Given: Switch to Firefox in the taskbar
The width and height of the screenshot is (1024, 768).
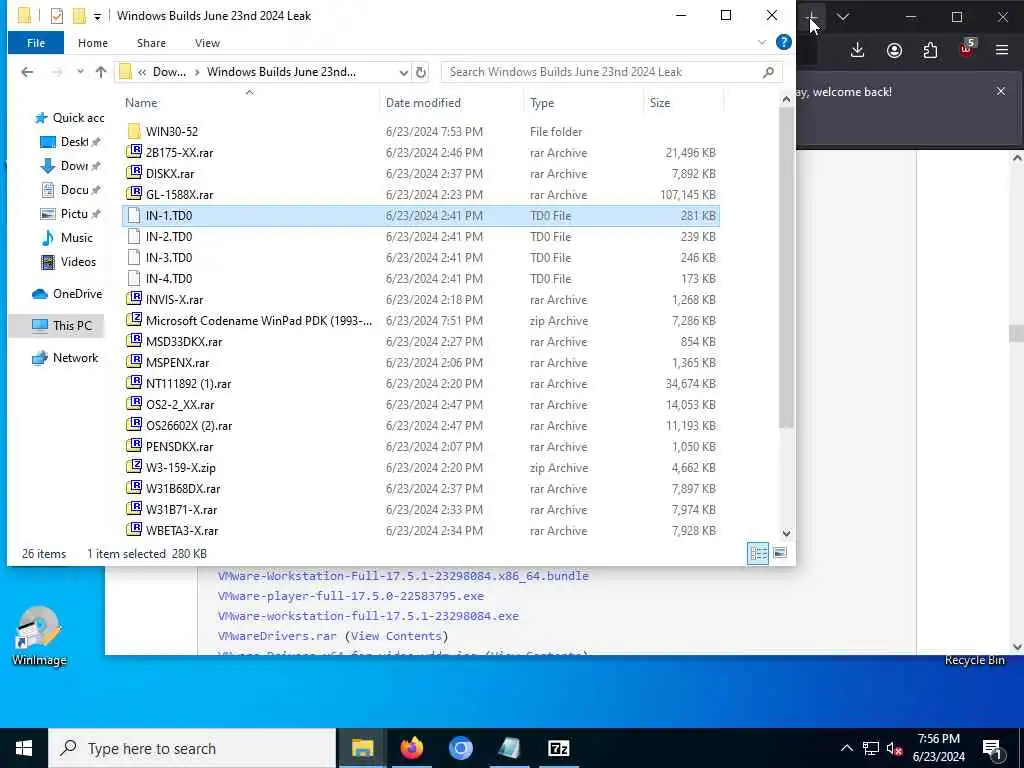Looking at the screenshot, I should (411, 748).
